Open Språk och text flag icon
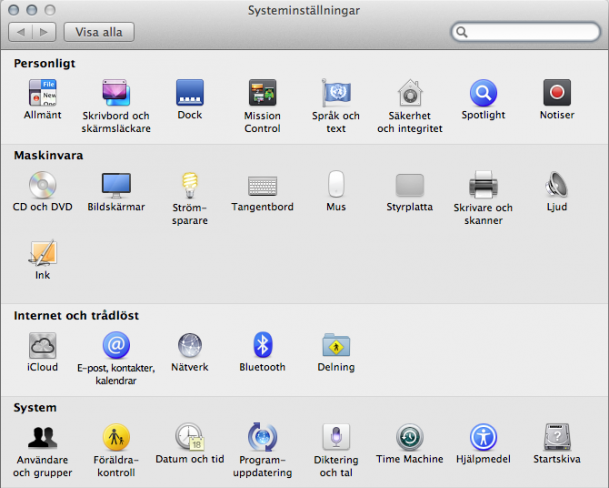Viewport: 609px width, 488px height. point(336,92)
